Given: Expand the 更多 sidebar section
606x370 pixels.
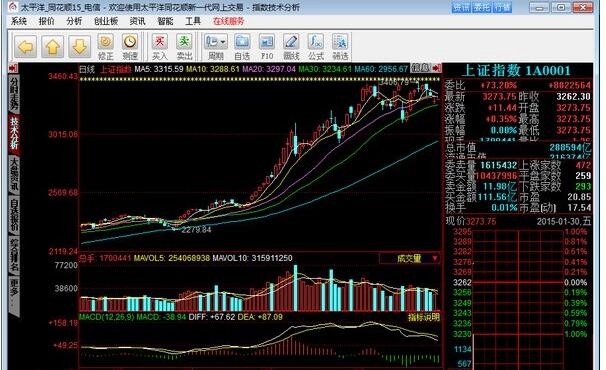Looking at the screenshot, I should click(14, 293).
